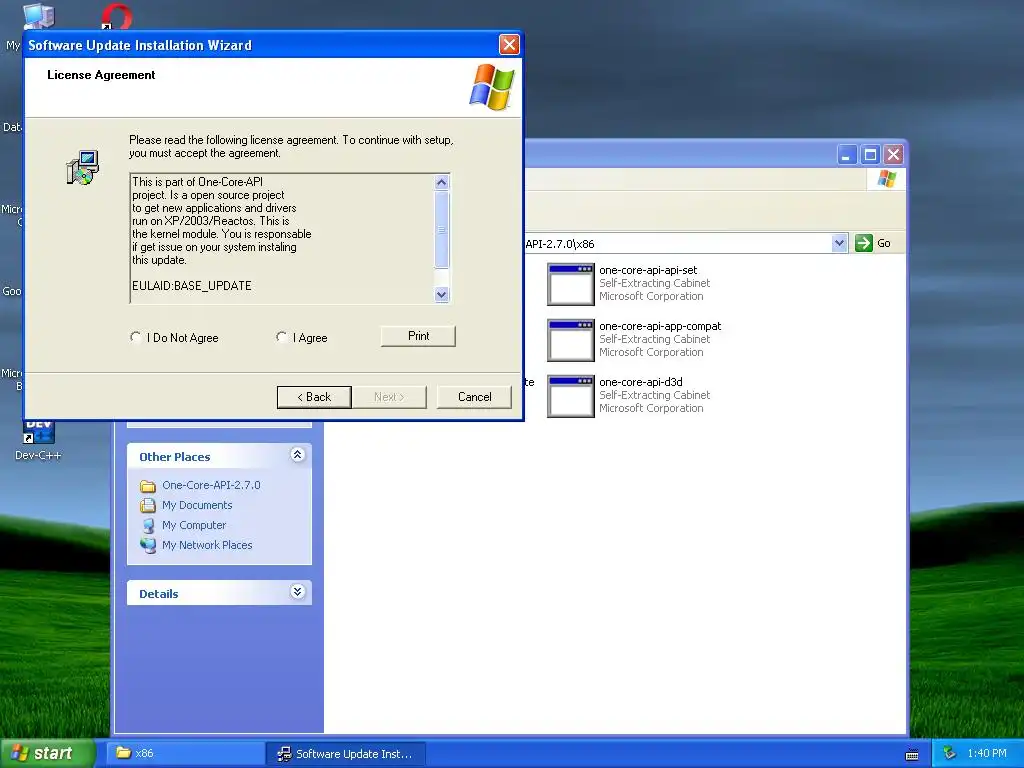Click the keyboard icon in system tray
This screenshot has height=768, width=1024.
[x=912, y=754]
